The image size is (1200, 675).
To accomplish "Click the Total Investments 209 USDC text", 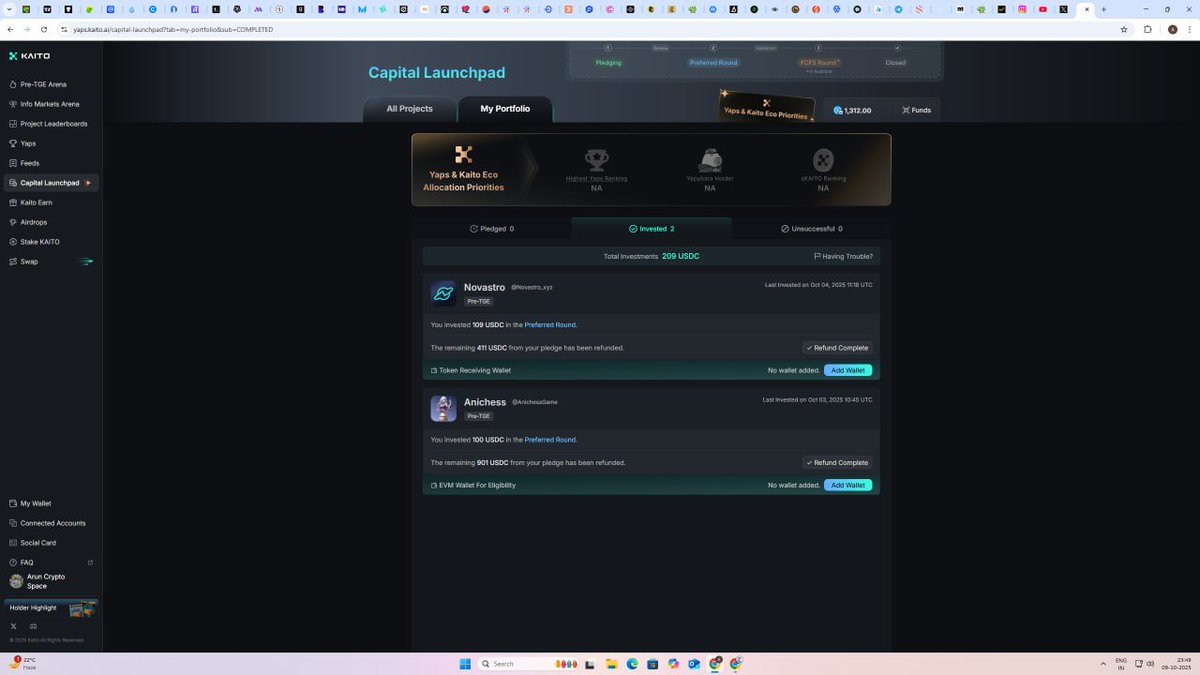I will pyautogui.click(x=651, y=256).
